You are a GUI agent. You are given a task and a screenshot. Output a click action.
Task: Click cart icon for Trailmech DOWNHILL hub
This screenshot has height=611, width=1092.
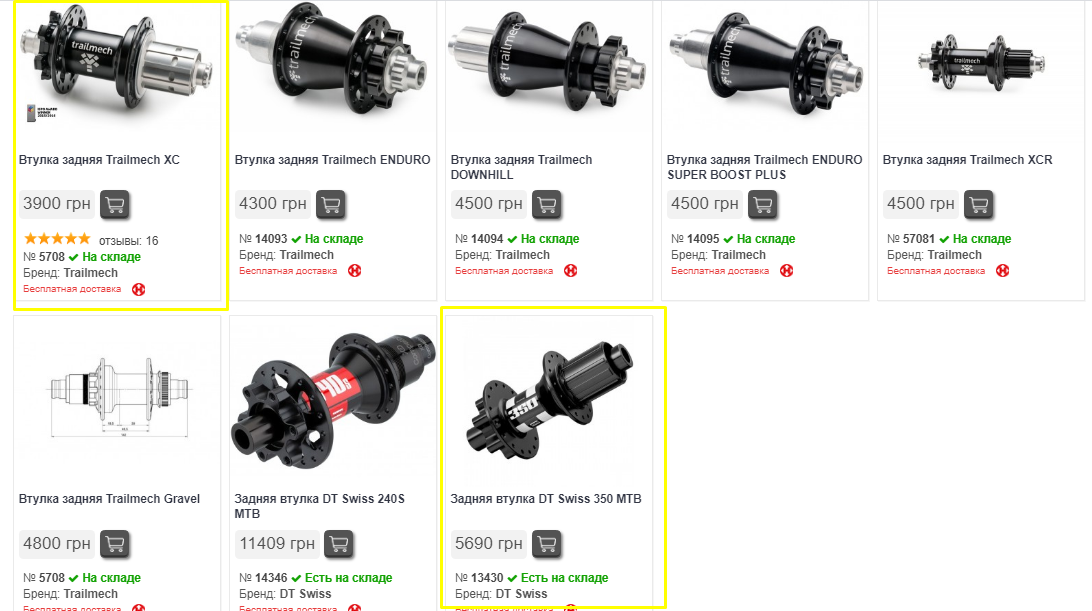click(x=547, y=204)
